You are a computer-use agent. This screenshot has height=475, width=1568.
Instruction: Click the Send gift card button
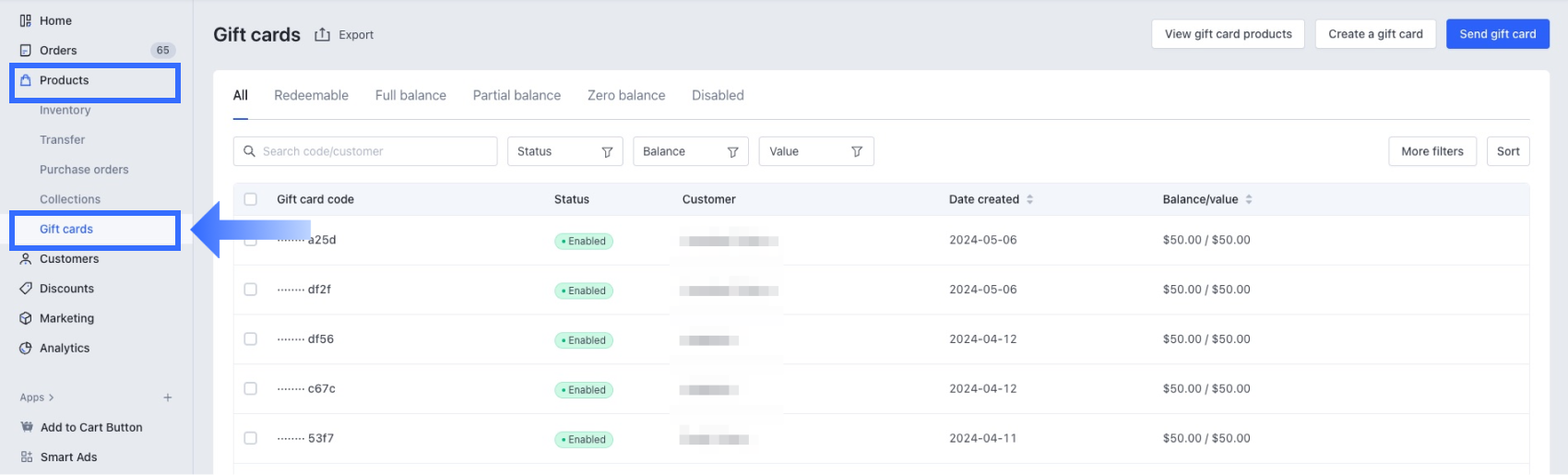(x=1497, y=34)
